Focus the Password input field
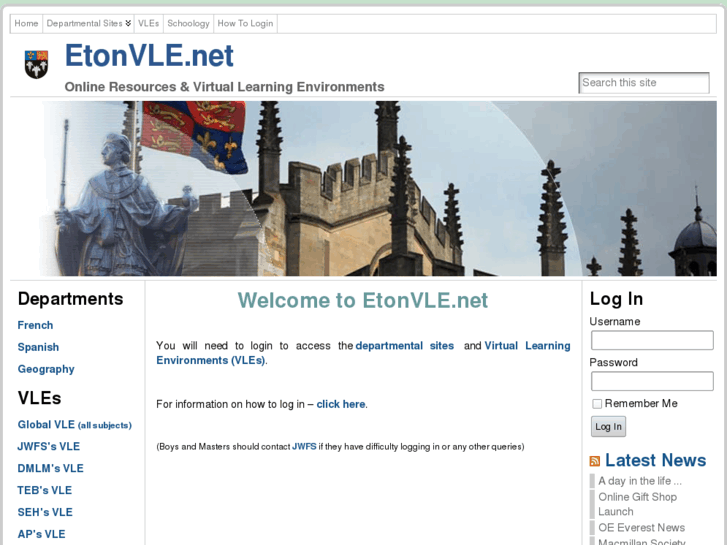The image size is (727, 545). (x=652, y=381)
